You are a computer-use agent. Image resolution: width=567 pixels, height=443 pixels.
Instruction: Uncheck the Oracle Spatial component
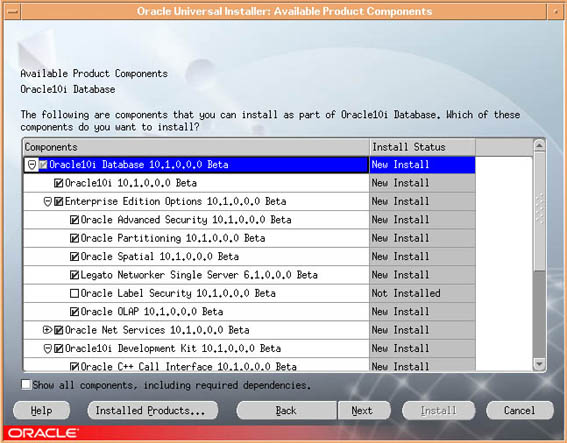tap(74, 256)
